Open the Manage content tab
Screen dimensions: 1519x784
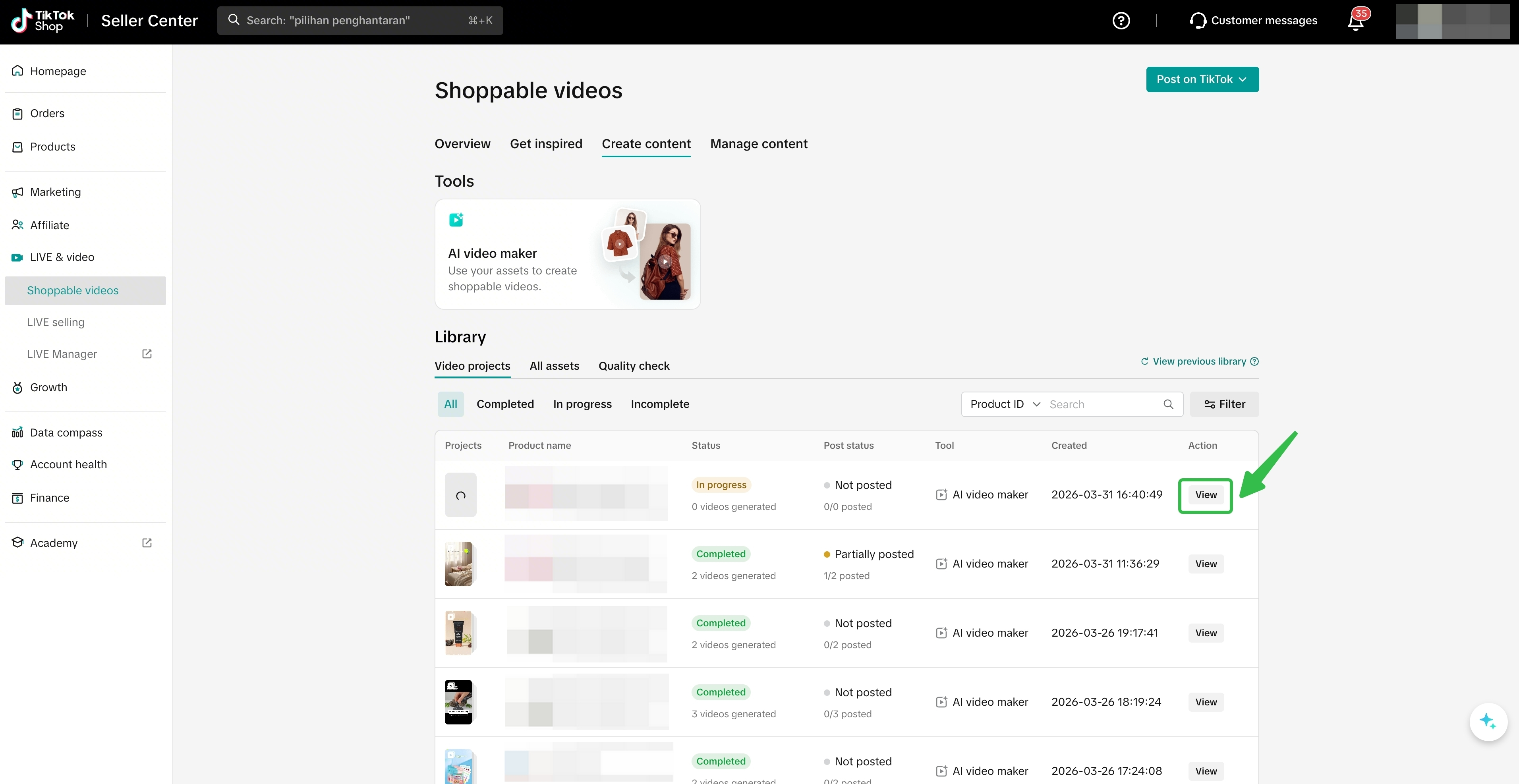(759, 144)
